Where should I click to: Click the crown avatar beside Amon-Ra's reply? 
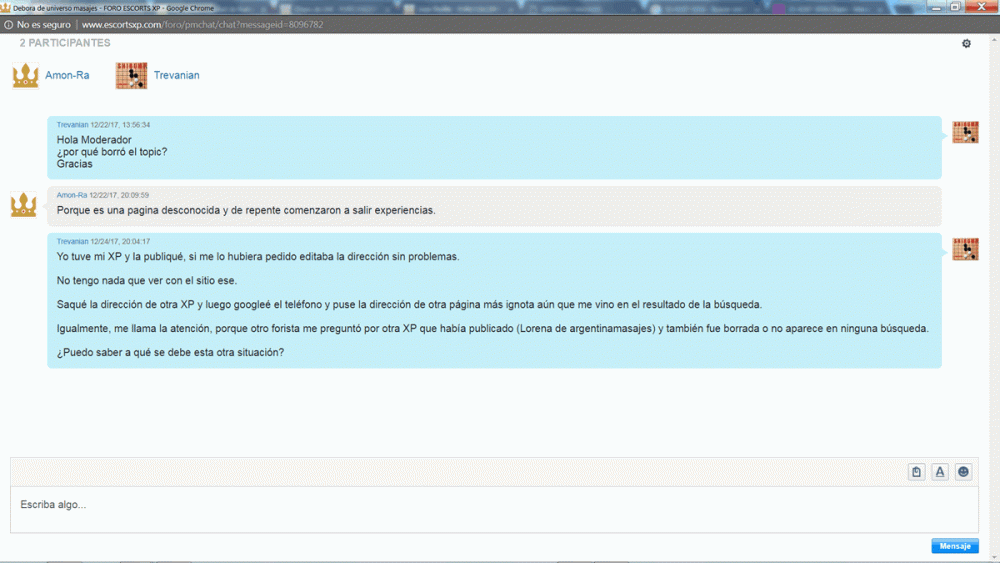(x=23, y=205)
